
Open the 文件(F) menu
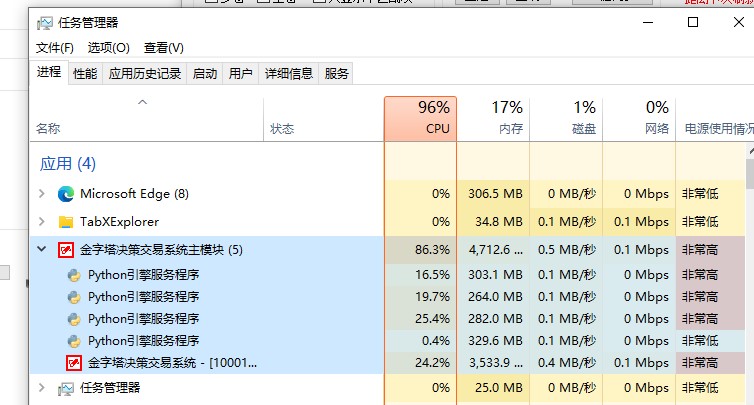[x=55, y=48]
